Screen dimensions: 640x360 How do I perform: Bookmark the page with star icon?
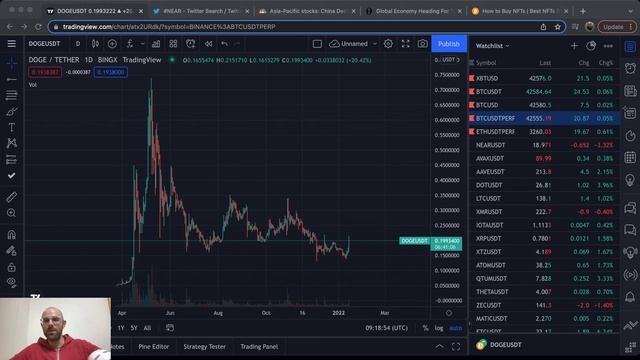(558, 27)
